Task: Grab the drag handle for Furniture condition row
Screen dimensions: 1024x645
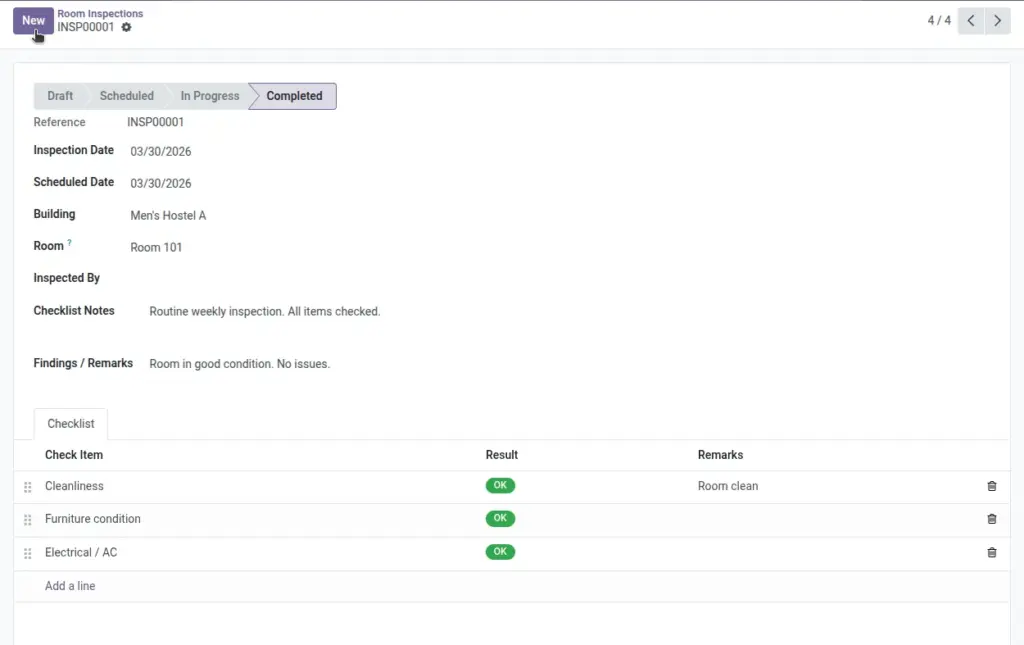Action: (27, 520)
